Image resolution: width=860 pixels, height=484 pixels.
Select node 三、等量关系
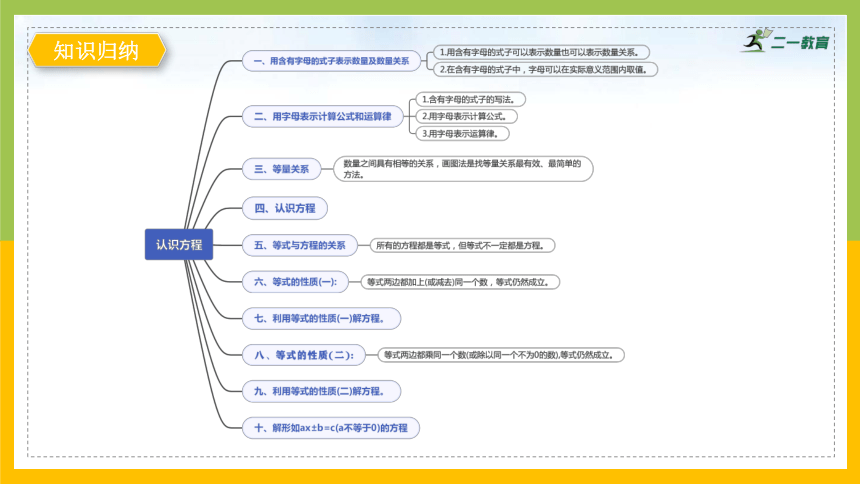point(281,169)
